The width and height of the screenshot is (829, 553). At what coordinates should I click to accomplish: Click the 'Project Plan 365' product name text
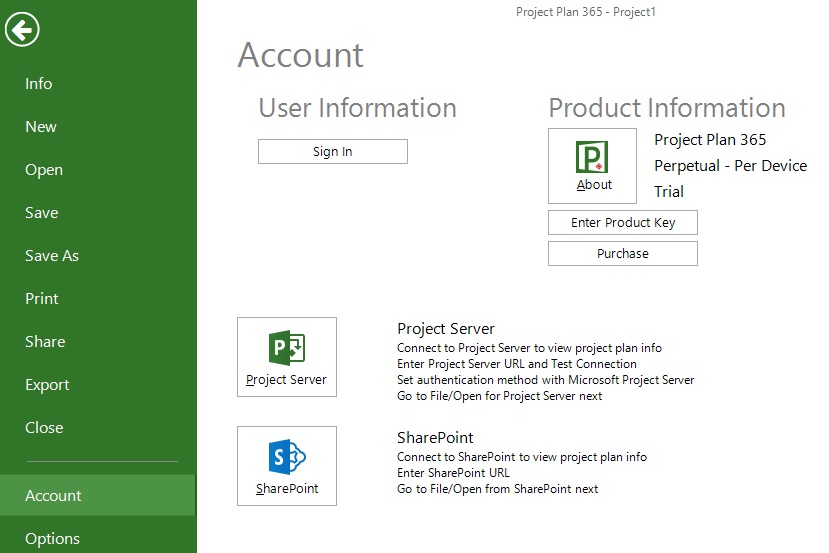point(710,140)
